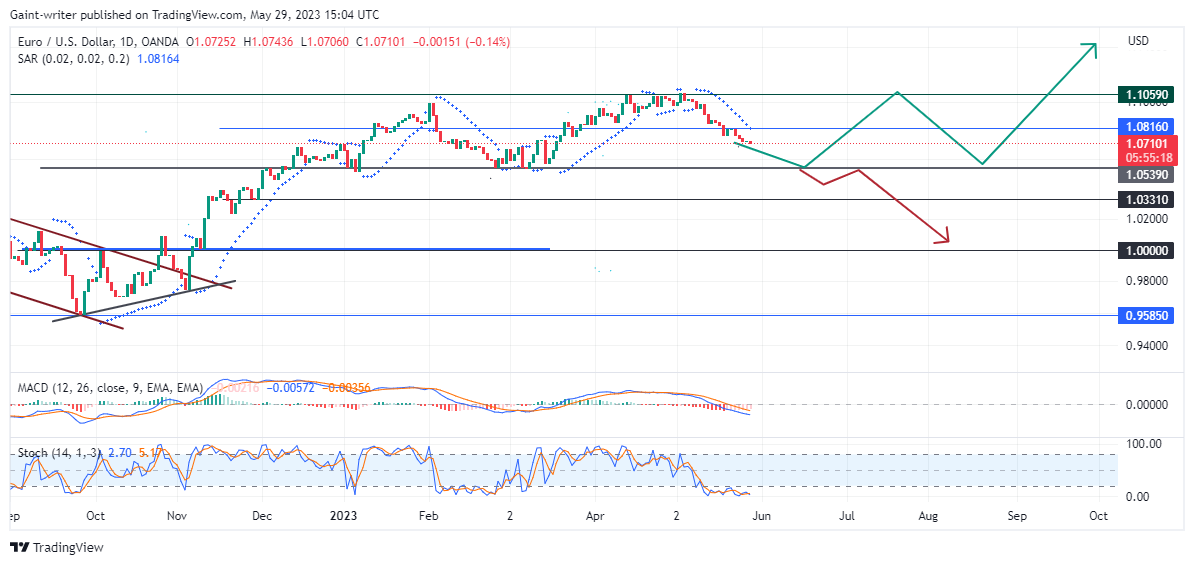The height and width of the screenshot is (565, 1194).
Task: Click the Stoch value 2.70
Action: coord(120,453)
